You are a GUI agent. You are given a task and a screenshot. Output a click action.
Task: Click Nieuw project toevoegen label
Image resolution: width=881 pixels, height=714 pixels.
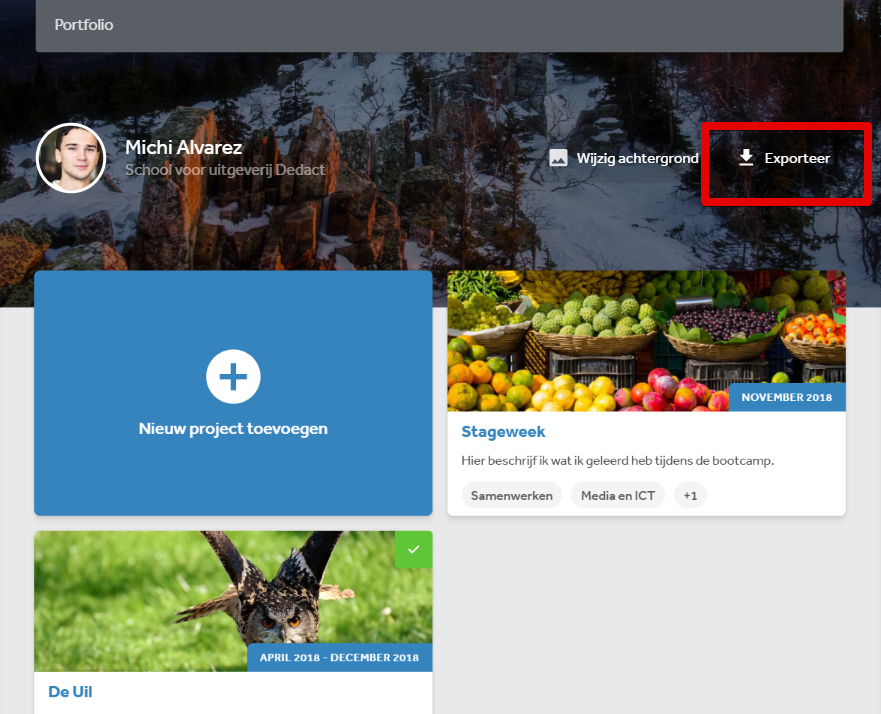pos(233,429)
